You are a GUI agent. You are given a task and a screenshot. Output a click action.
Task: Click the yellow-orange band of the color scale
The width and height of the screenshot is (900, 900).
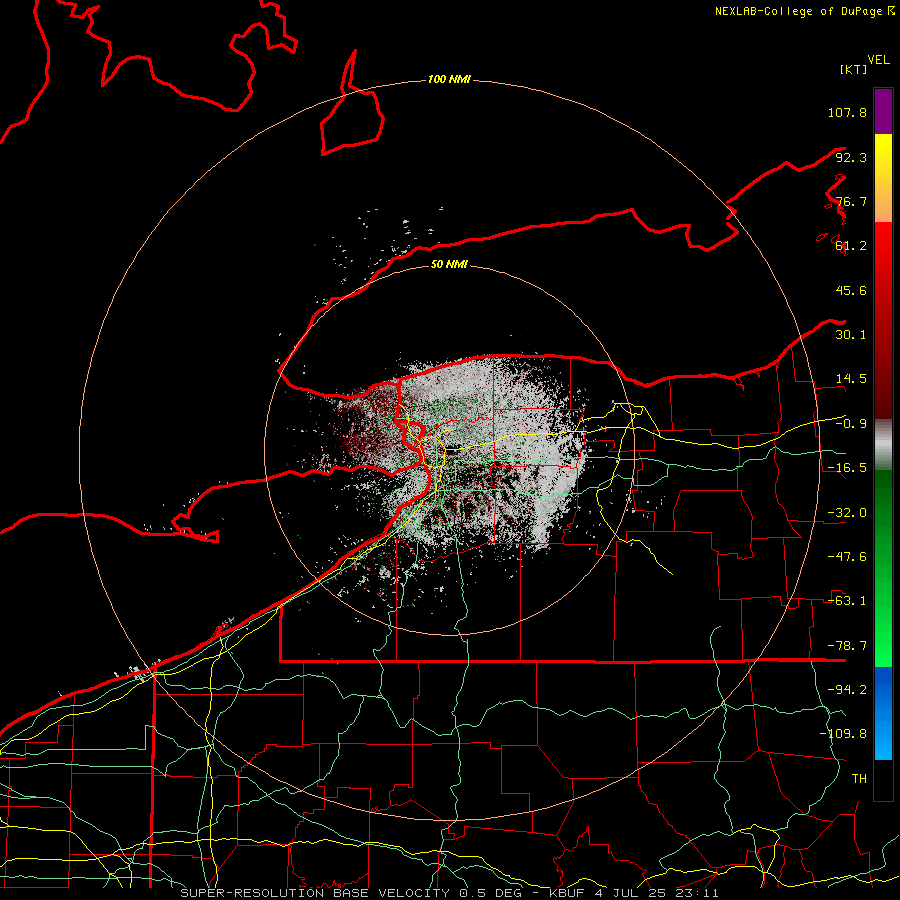(883, 178)
